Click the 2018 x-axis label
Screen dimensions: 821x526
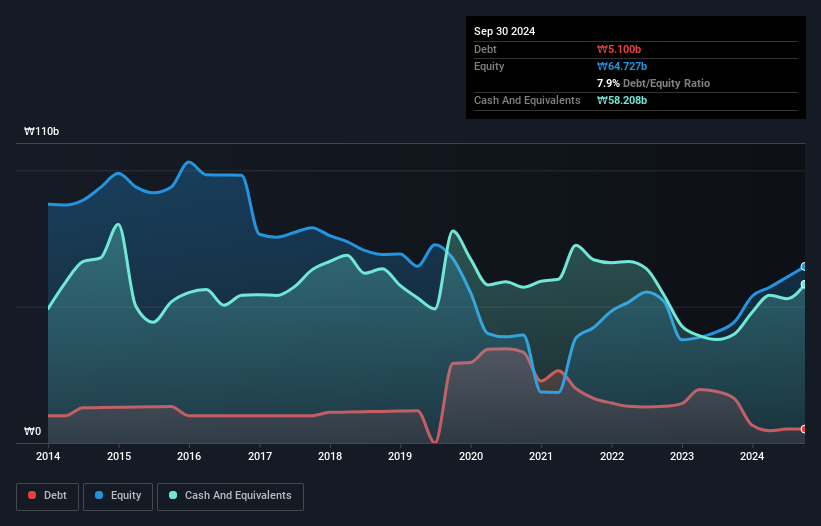click(x=330, y=456)
